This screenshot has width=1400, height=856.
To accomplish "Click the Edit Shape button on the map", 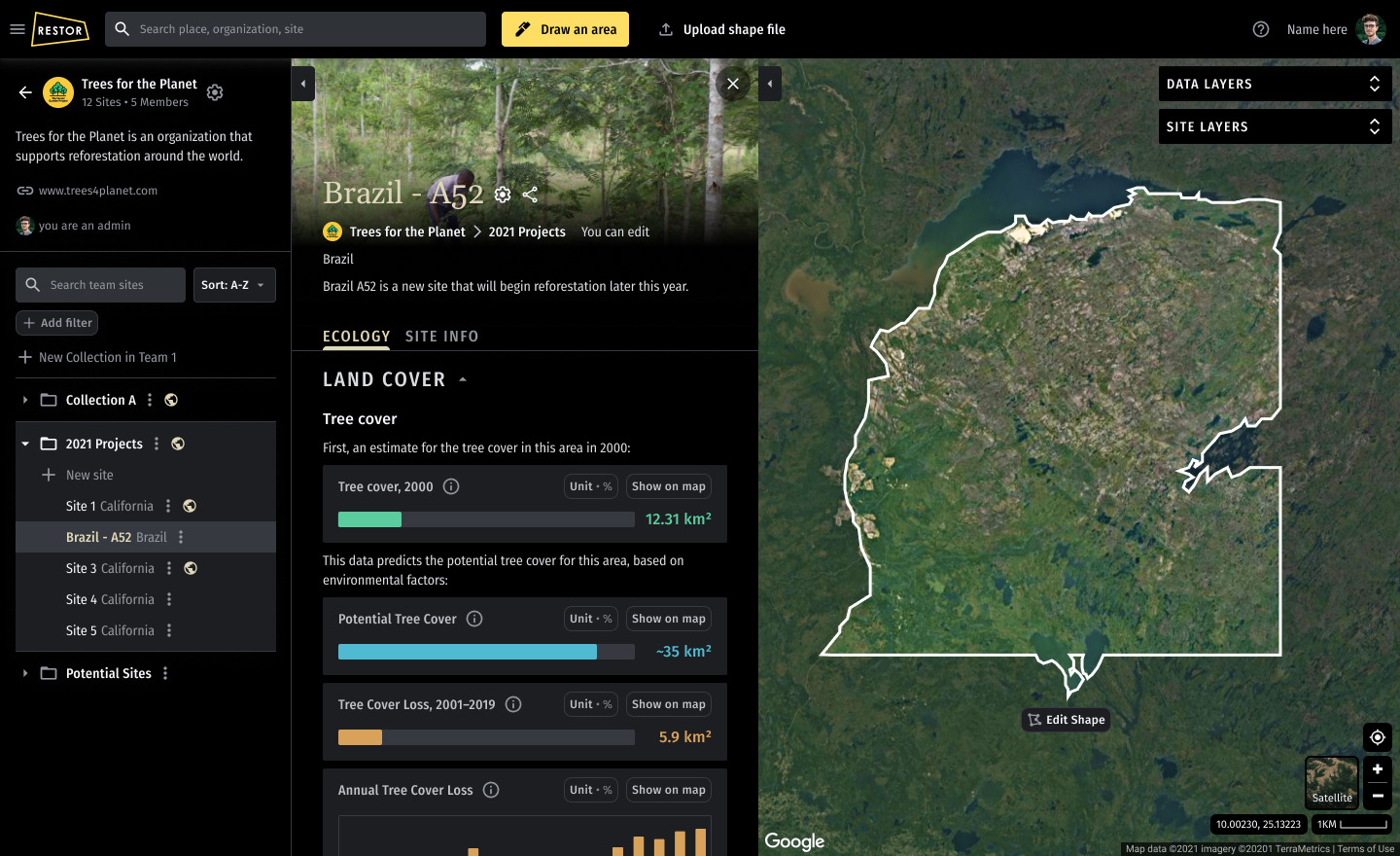I will (1066, 720).
